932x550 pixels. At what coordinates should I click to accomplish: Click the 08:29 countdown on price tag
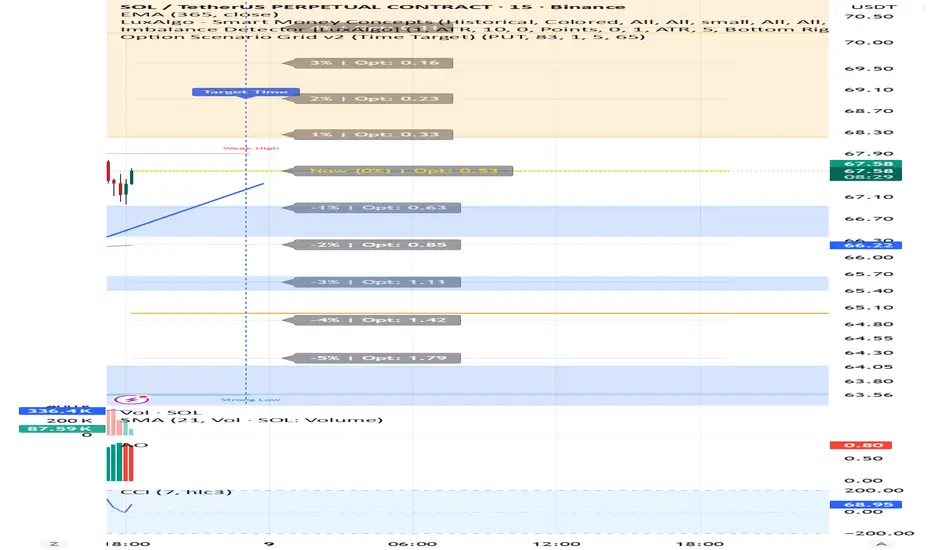(x=868, y=177)
